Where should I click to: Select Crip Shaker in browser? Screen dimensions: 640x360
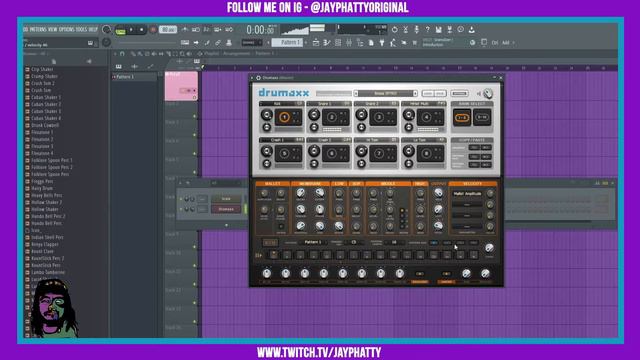click(x=42, y=69)
